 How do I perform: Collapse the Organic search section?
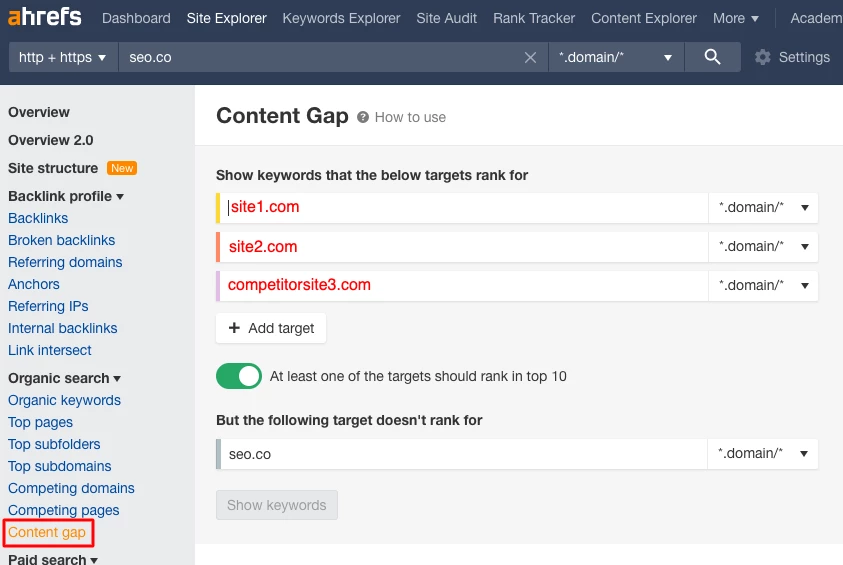tap(64, 378)
